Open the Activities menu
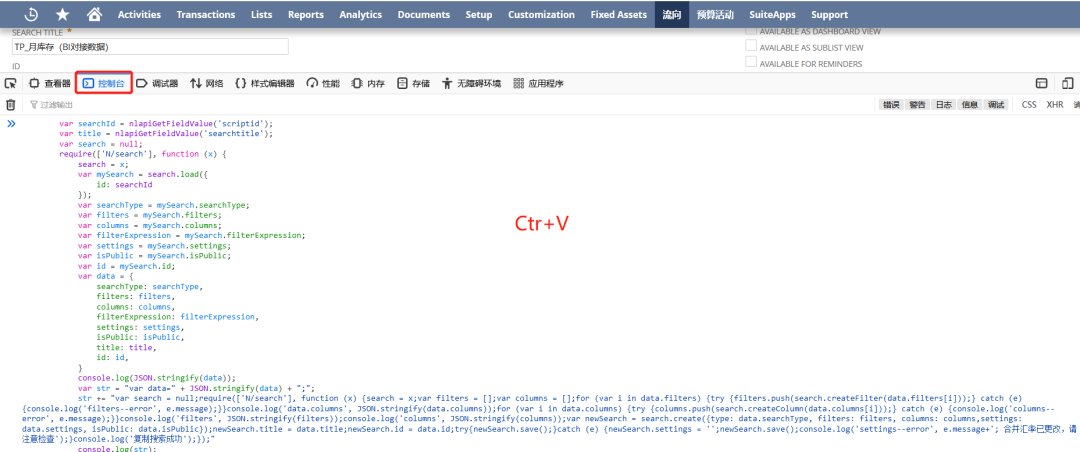The width and height of the screenshot is (1080, 452). coord(139,14)
